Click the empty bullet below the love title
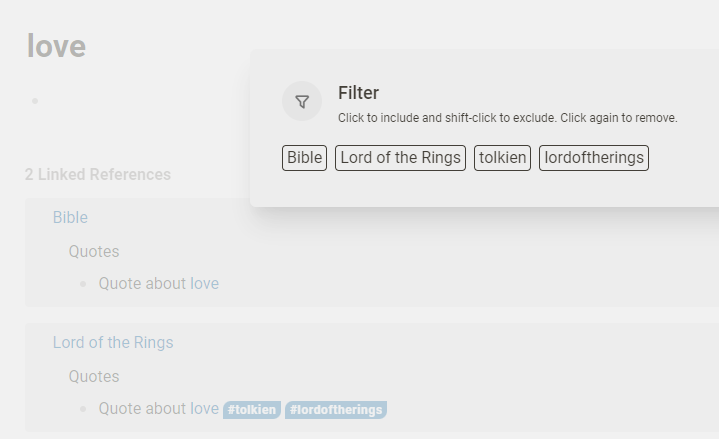Screen dimensions: 719x439 (x=35, y=101)
